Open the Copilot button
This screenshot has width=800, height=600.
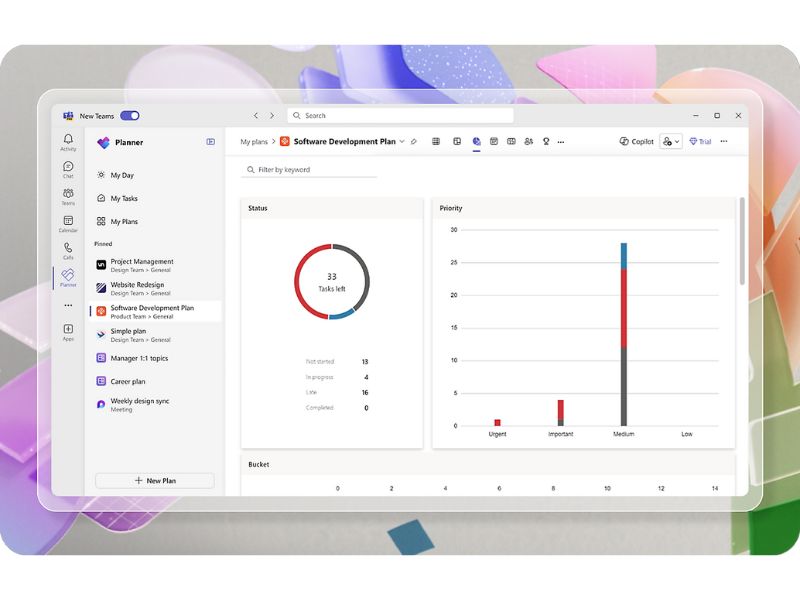(636, 142)
